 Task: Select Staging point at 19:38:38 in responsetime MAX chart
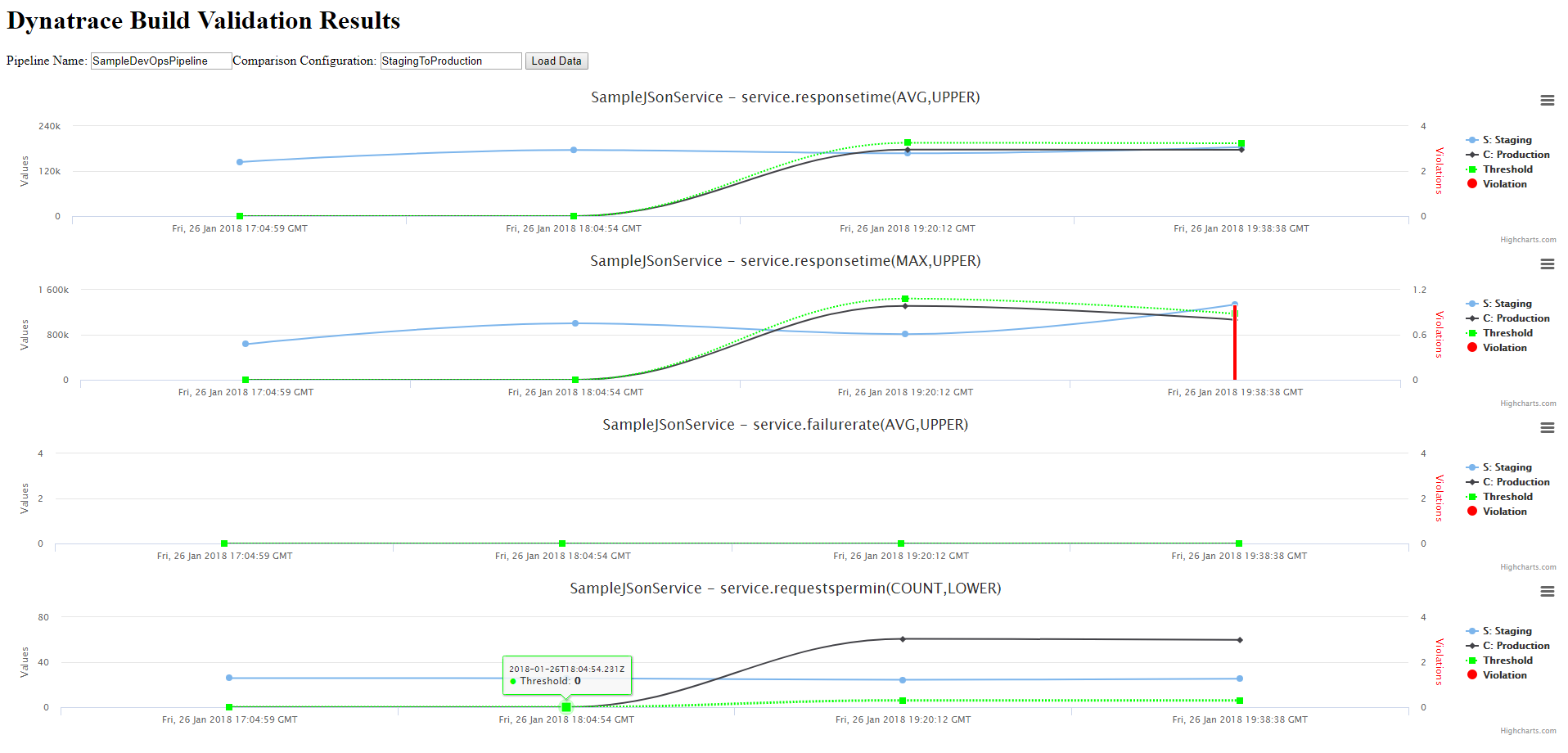(1235, 304)
